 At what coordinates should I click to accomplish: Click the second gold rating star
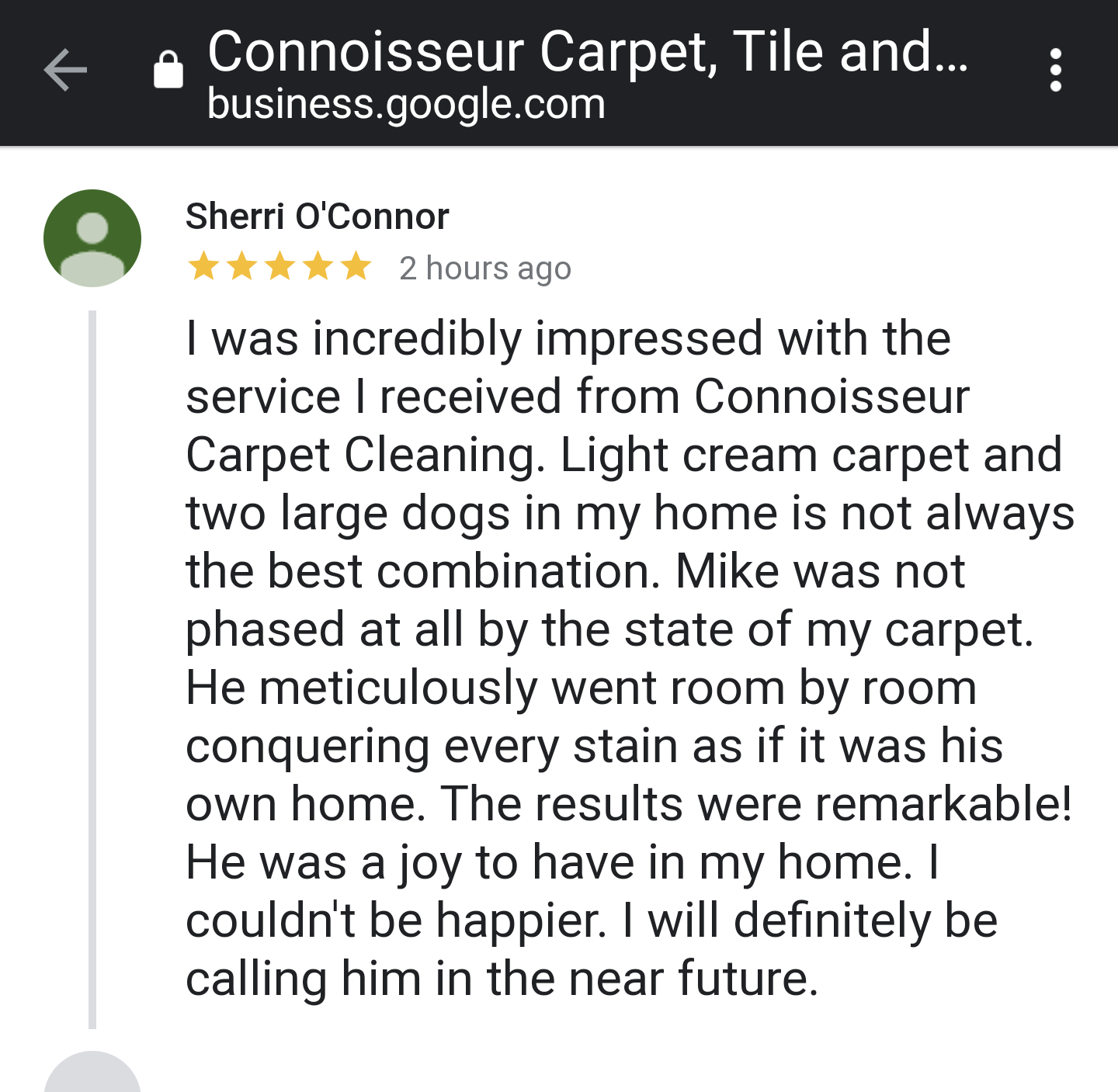(x=241, y=266)
